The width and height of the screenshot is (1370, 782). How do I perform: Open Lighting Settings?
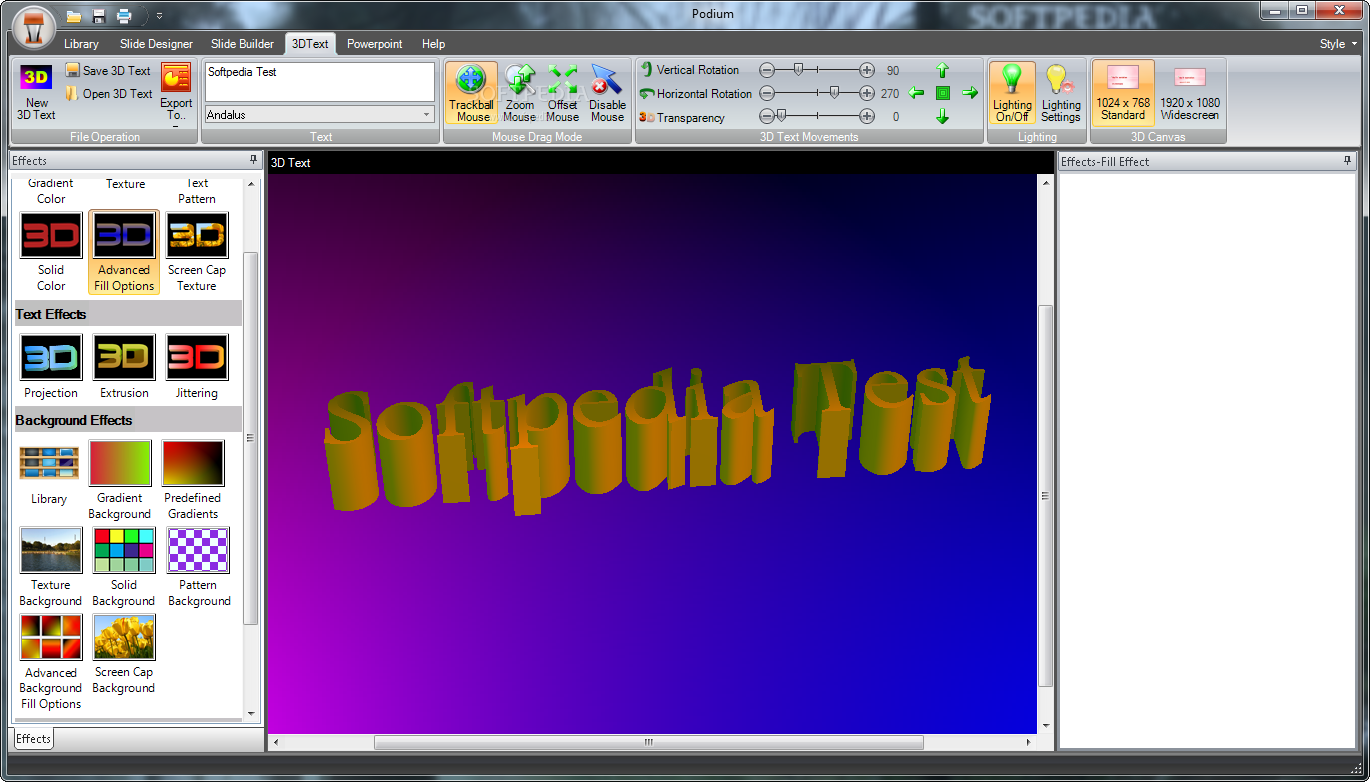coord(1060,93)
